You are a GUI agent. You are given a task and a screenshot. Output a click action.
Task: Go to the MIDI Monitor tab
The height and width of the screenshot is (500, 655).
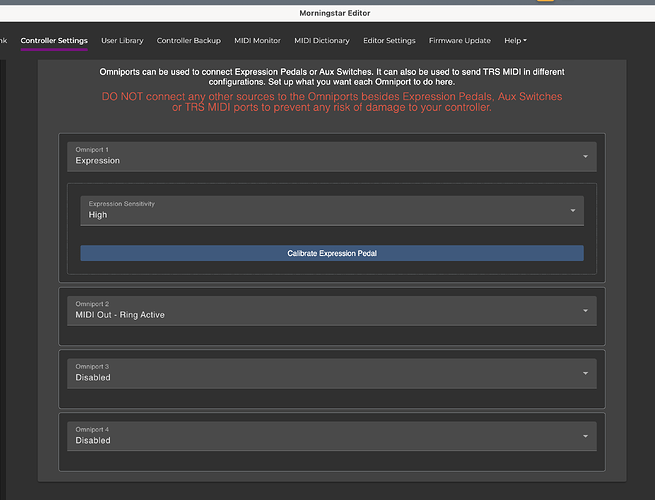tap(257, 41)
